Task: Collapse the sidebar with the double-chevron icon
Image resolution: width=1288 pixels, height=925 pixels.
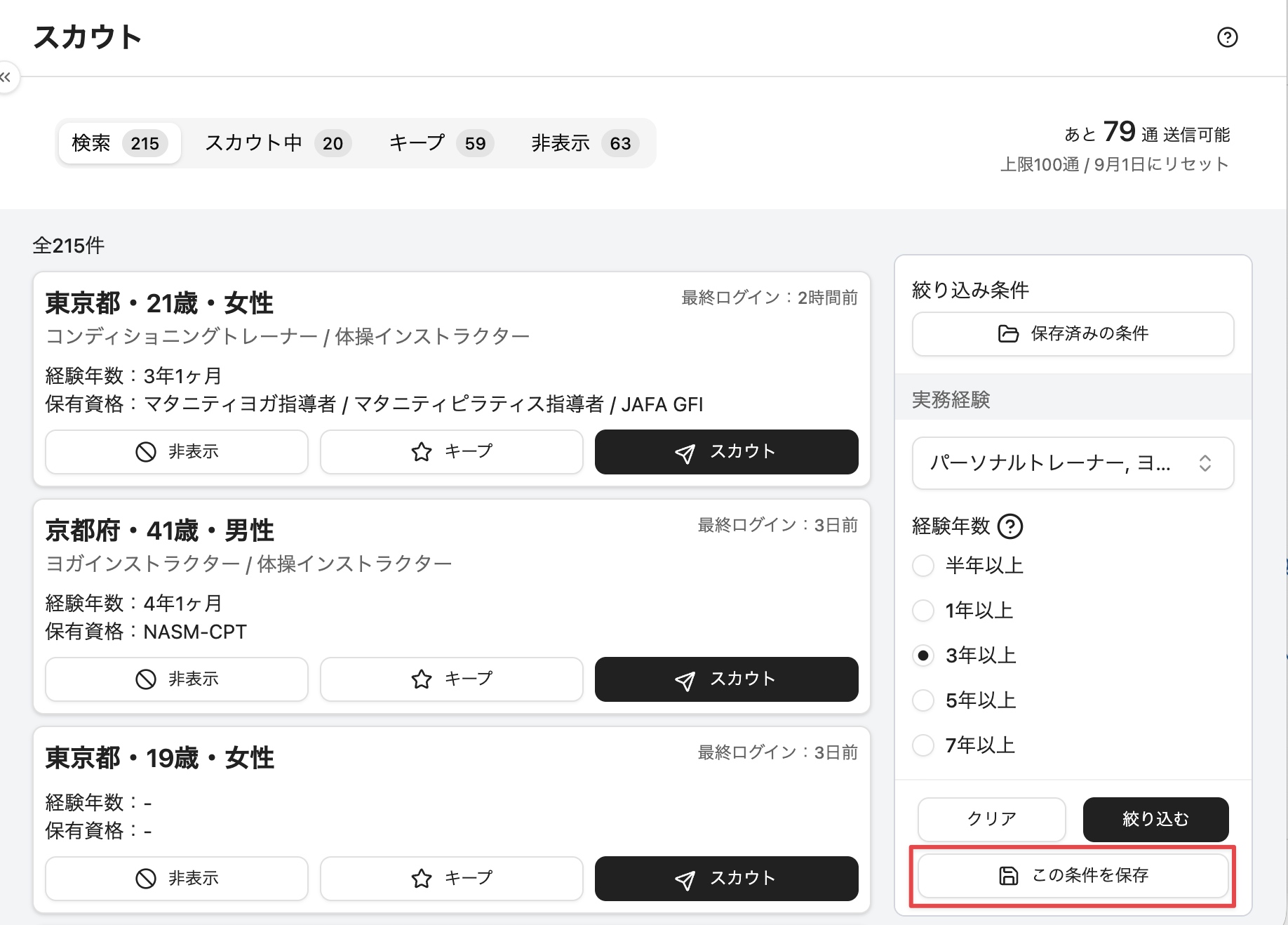Action: click(x=6, y=77)
